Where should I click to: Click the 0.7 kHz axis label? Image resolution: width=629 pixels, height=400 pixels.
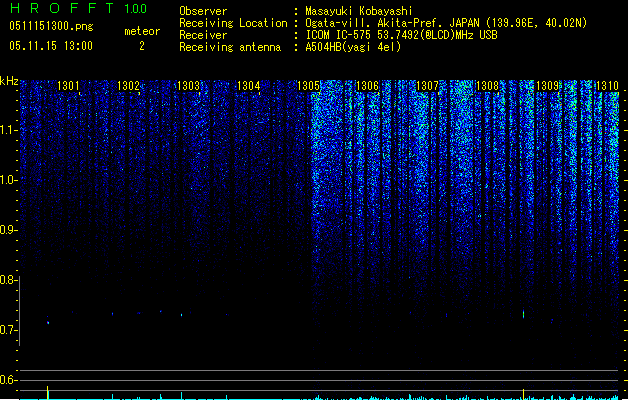(8, 330)
